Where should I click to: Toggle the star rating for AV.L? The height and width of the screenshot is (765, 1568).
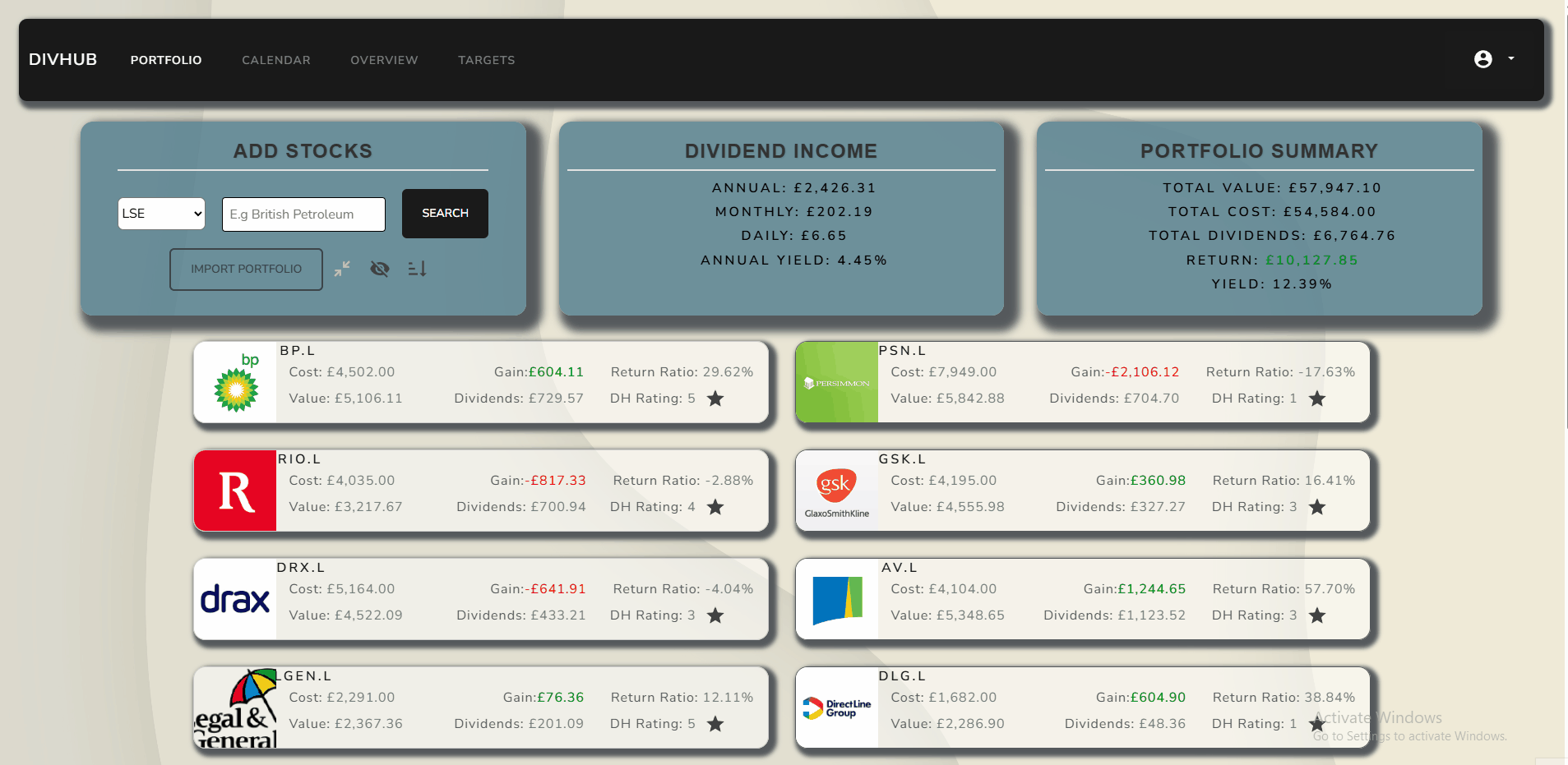tap(1317, 615)
